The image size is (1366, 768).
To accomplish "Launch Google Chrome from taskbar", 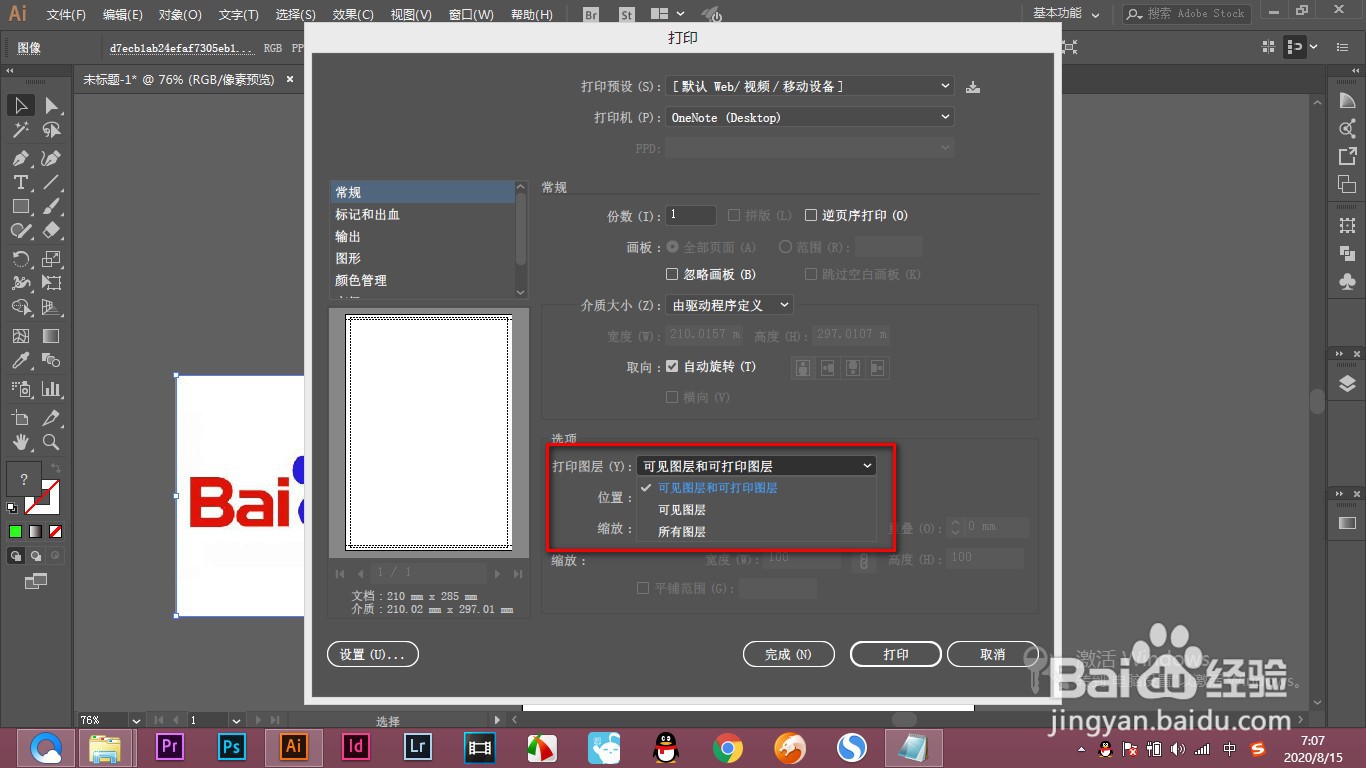I will point(728,747).
